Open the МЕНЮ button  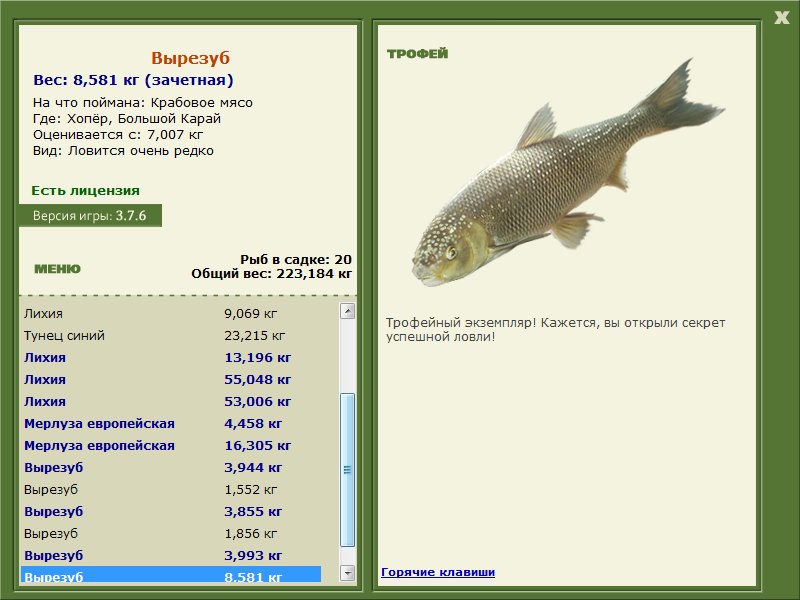click(57, 269)
